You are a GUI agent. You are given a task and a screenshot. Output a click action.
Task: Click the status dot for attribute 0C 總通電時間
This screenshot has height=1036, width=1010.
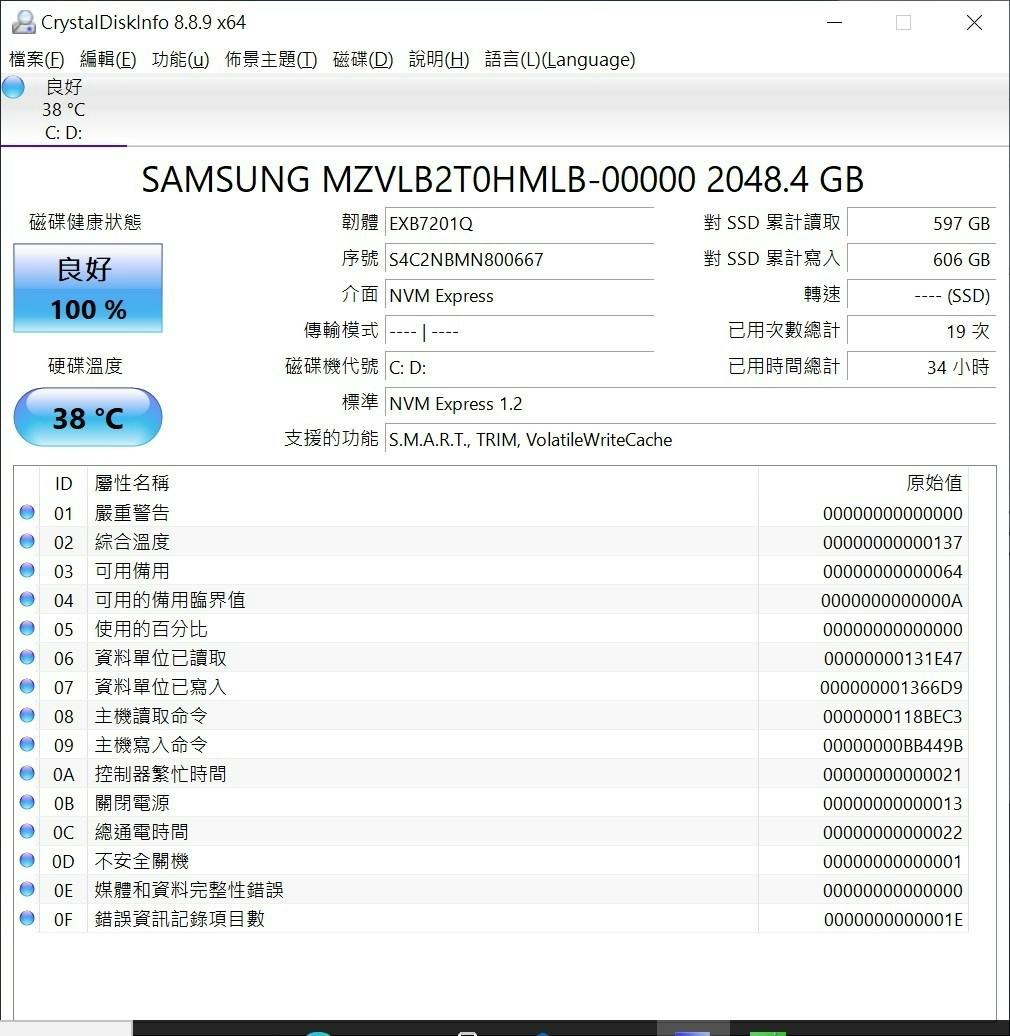click(27, 831)
